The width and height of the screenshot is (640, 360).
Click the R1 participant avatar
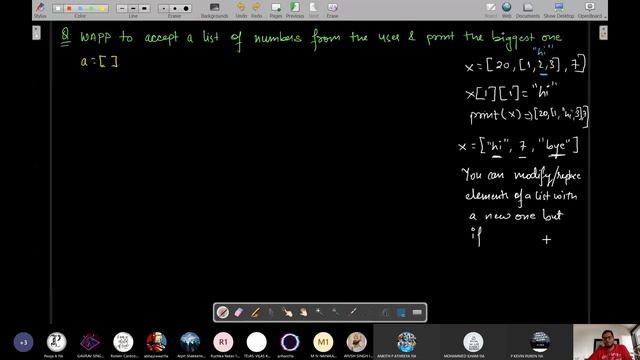[223, 342]
